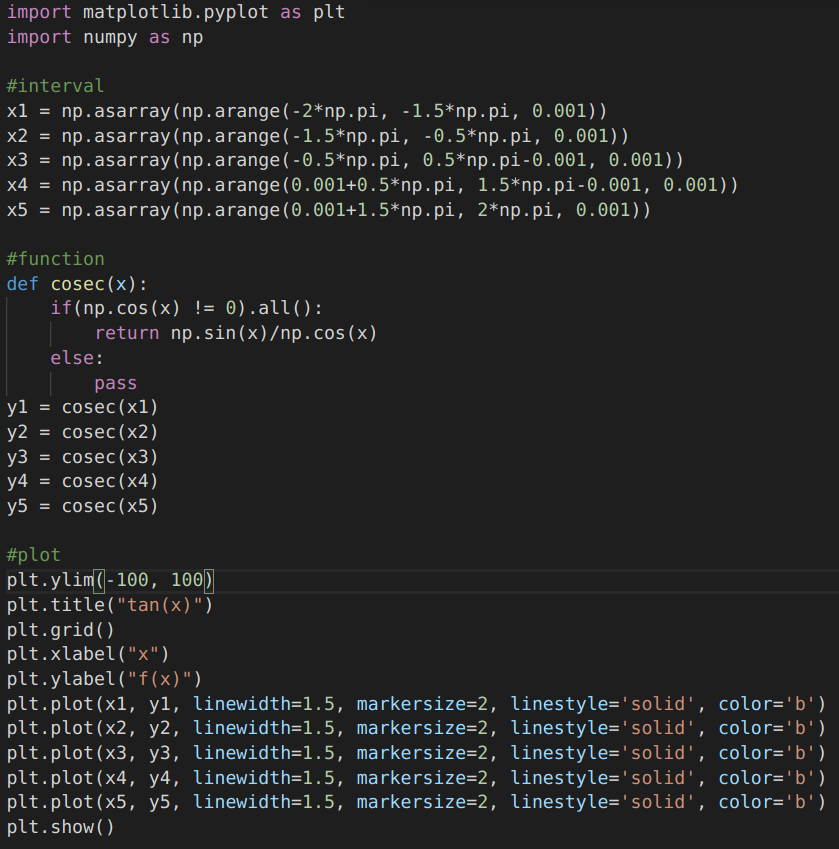The height and width of the screenshot is (849, 839).
Task: Click the 'plt.title("tan(x)")' line
Action: [x=110, y=605]
